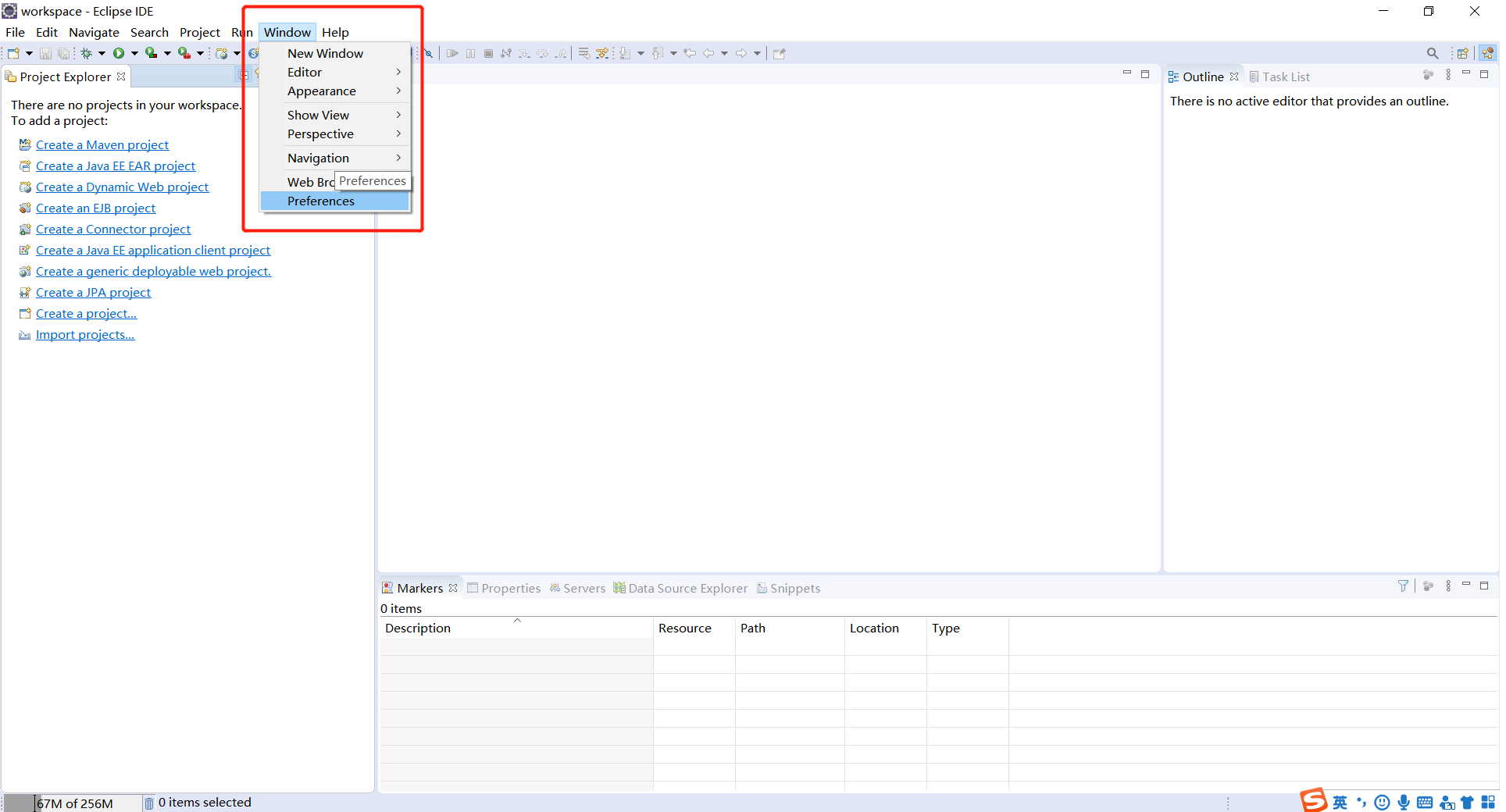Click Create a JPA project link
This screenshot has height=812, width=1506.
(93, 292)
